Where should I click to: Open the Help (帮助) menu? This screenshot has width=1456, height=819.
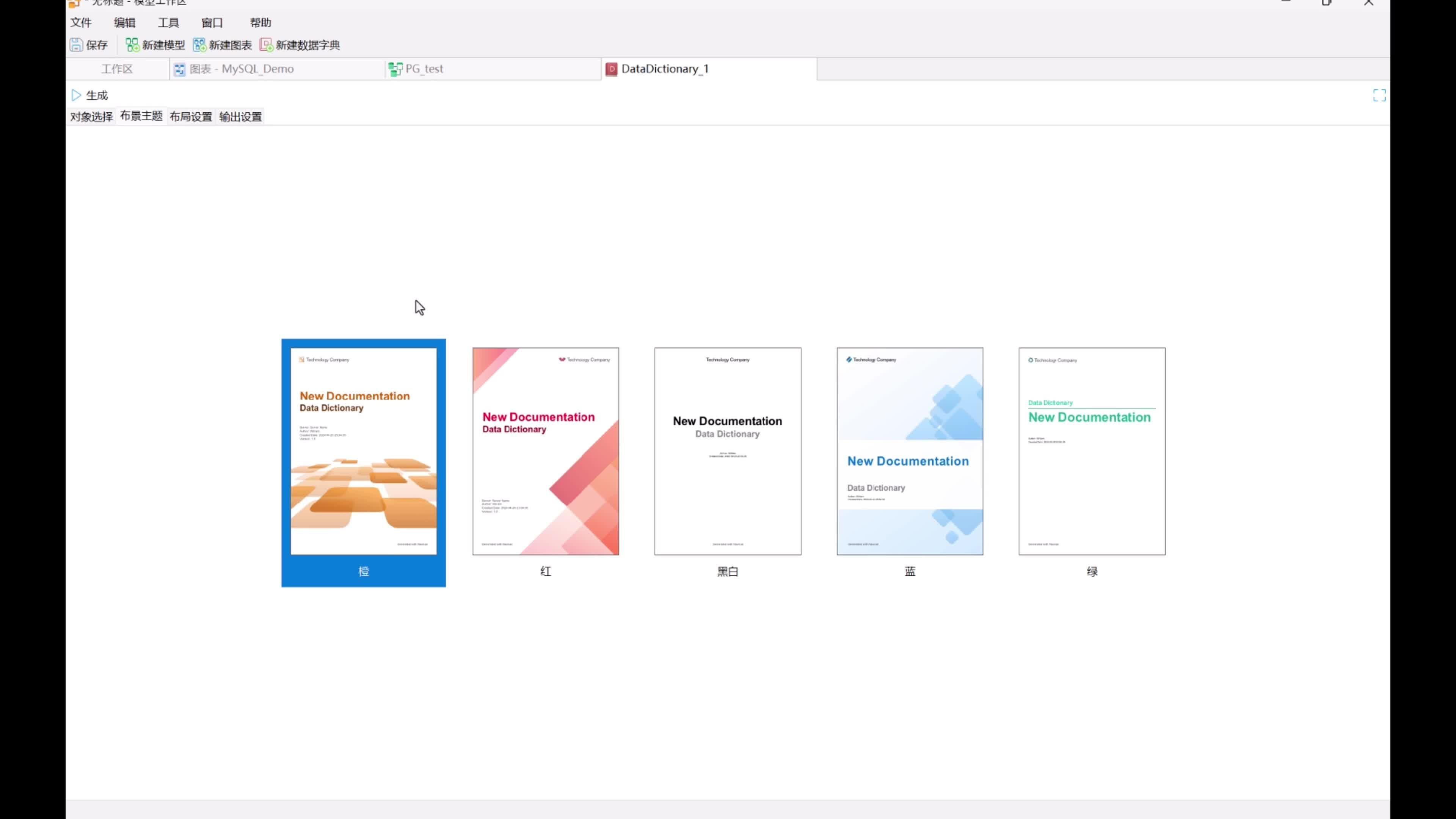[260, 23]
